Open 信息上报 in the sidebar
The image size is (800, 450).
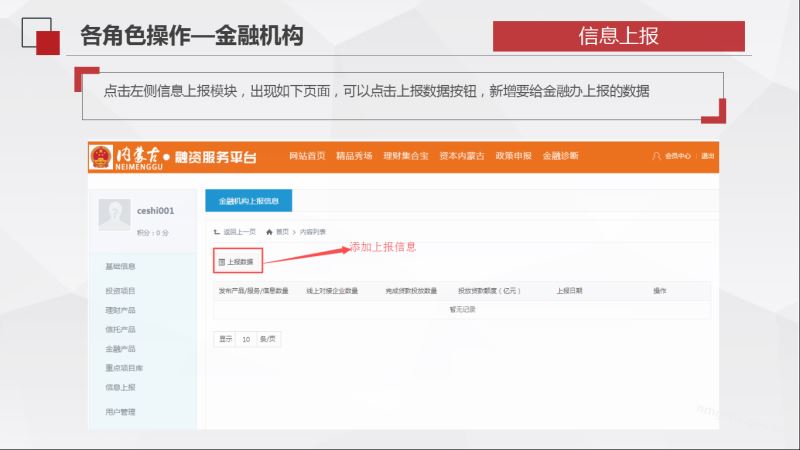(121, 387)
